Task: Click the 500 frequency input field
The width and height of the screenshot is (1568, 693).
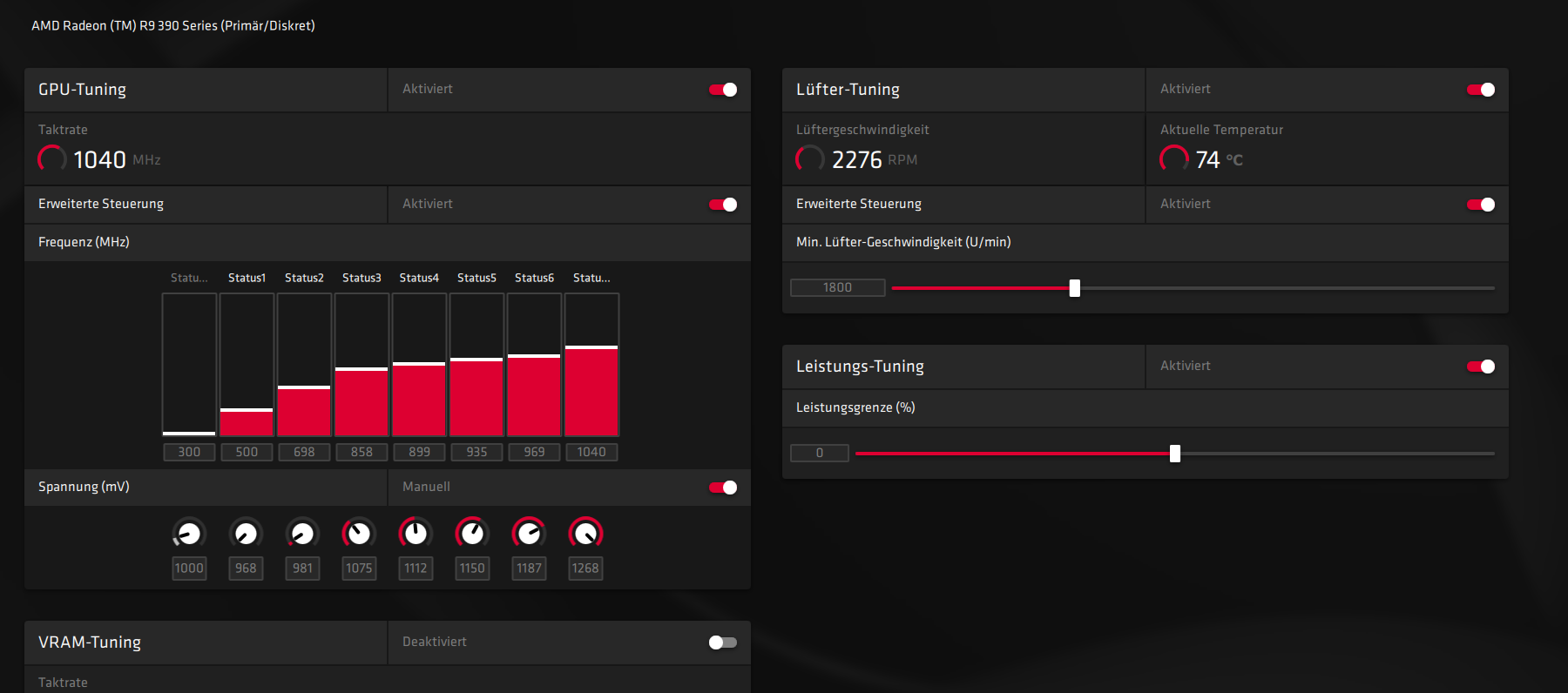Action: click(x=247, y=452)
